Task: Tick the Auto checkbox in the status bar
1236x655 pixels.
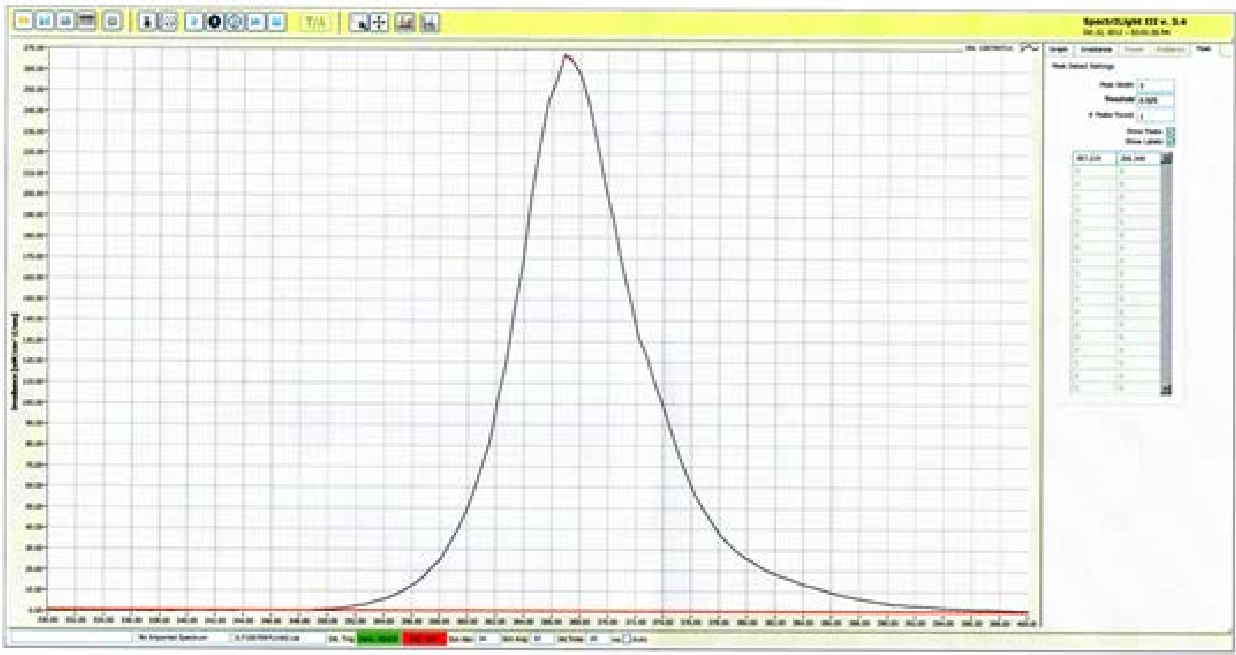Action: [627, 637]
